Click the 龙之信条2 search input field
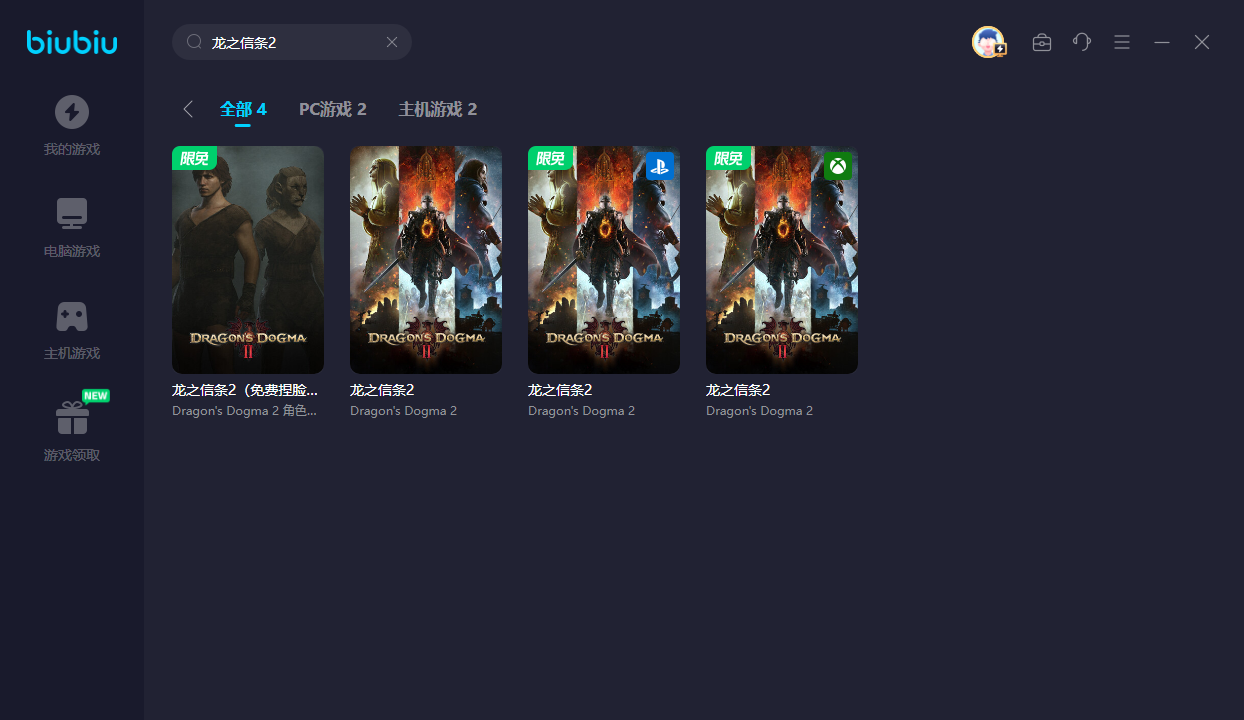Image resolution: width=1244 pixels, height=720 pixels. [290, 42]
